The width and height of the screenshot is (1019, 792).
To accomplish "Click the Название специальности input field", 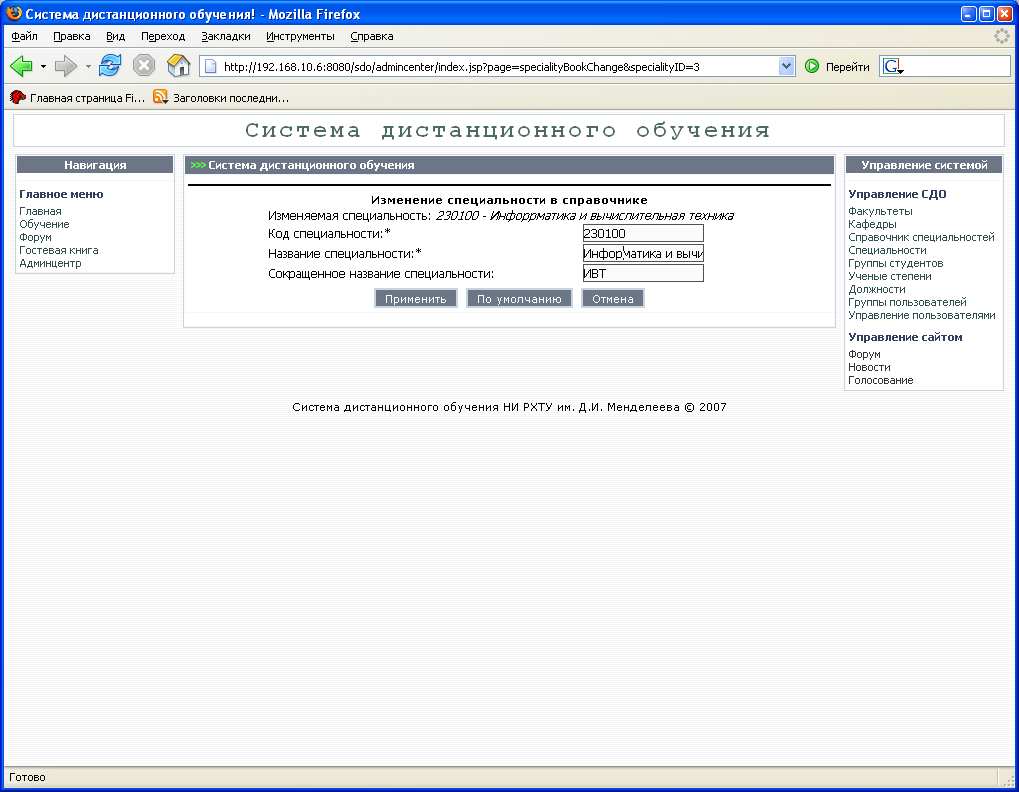I will click(643, 253).
